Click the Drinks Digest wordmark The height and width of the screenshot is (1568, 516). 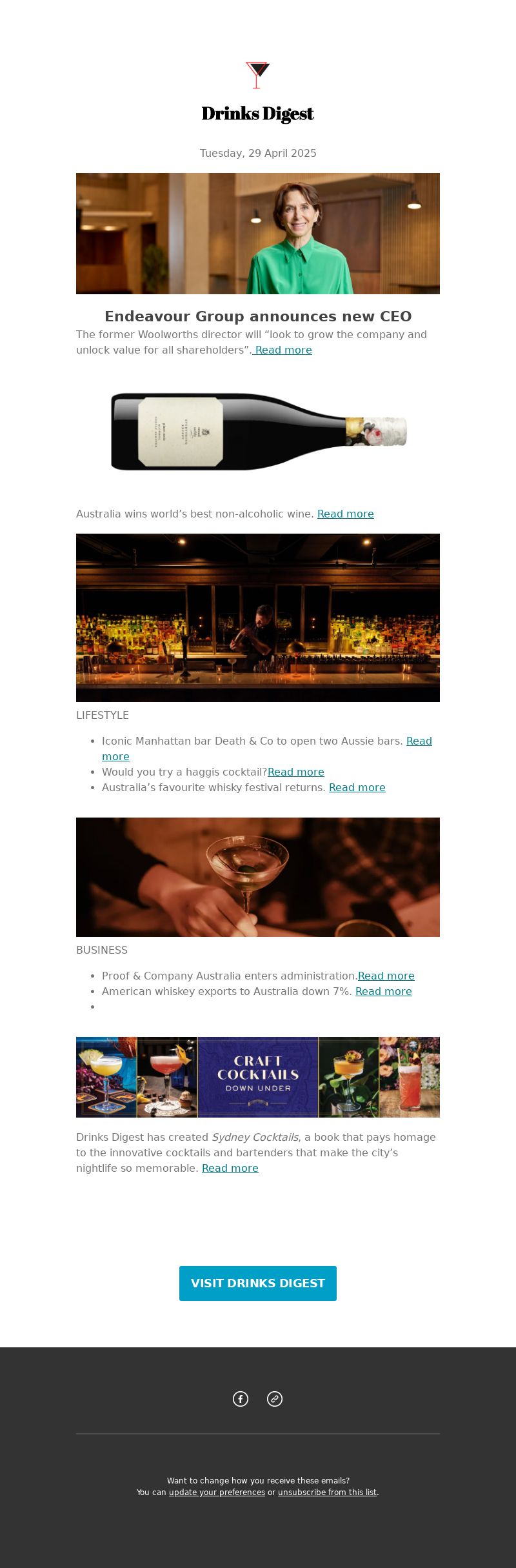coord(257,114)
